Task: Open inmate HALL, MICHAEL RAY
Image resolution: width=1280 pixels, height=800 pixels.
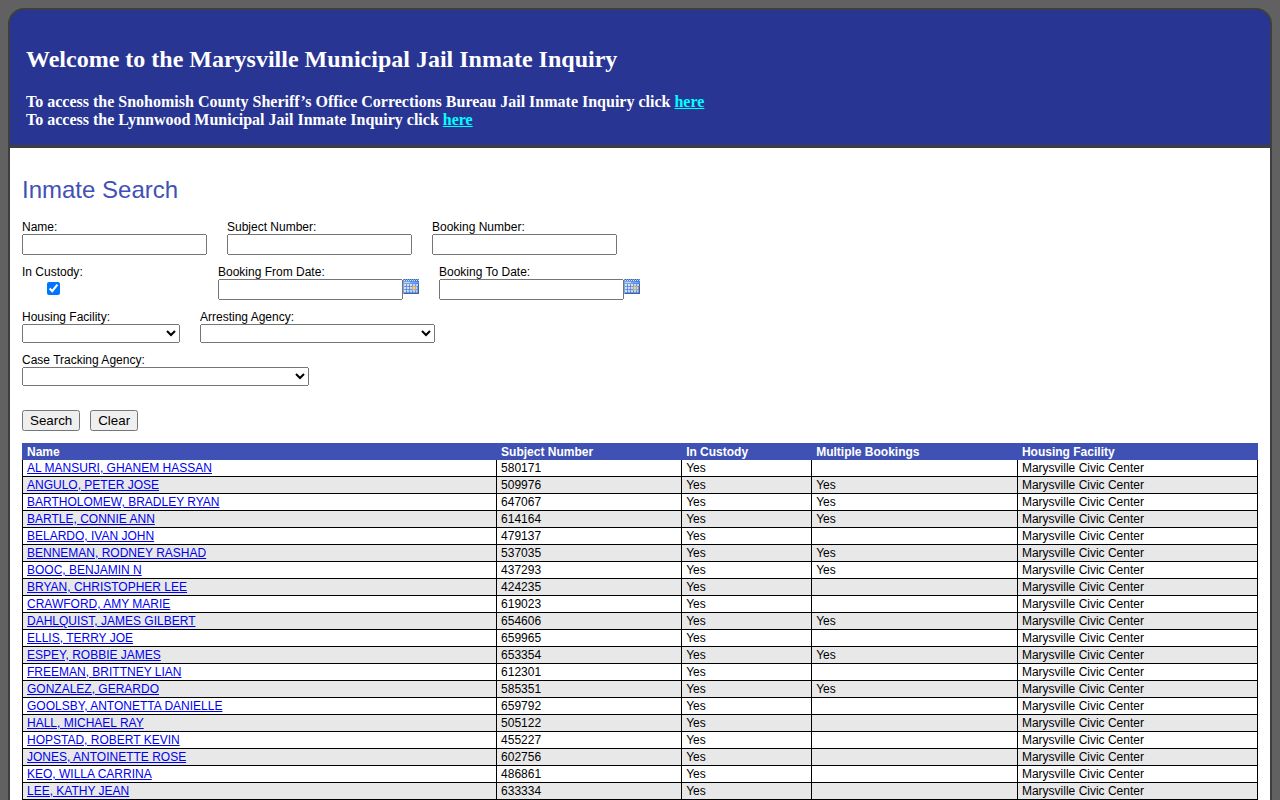Action: point(85,723)
